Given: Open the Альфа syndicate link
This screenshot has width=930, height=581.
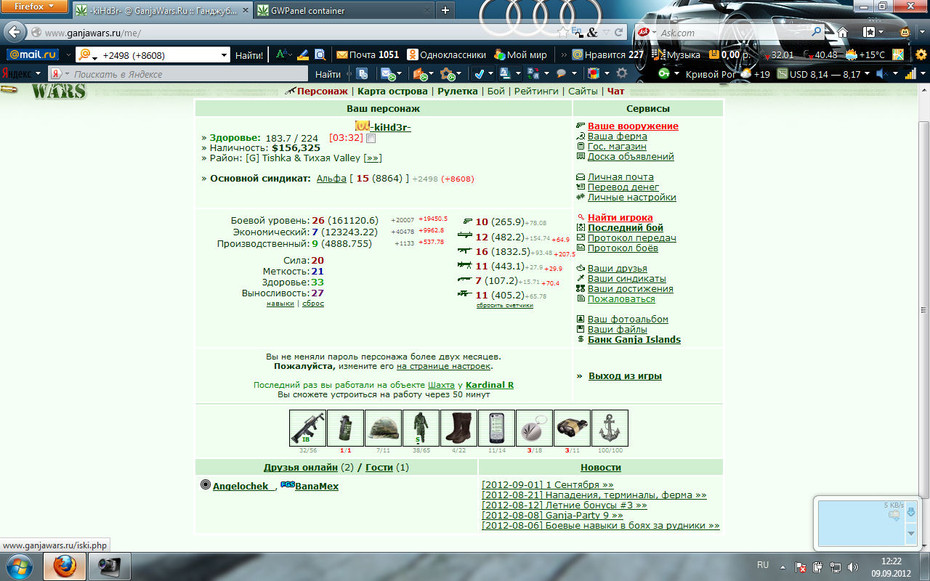Looking at the screenshot, I should (x=332, y=178).
